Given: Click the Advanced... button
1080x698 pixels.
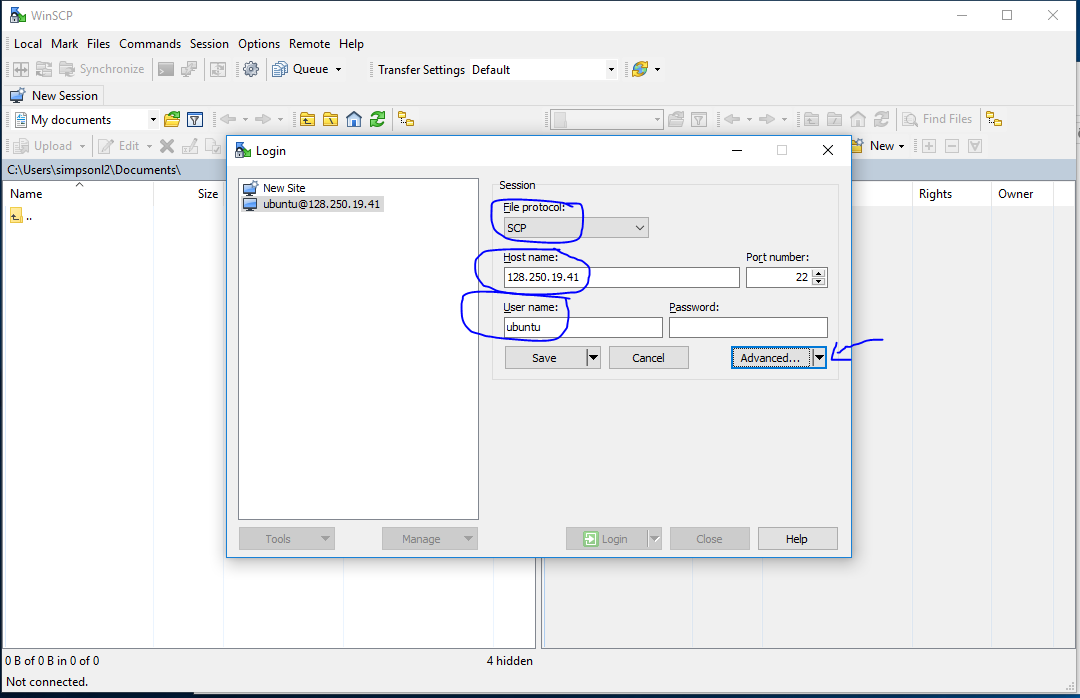Looking at the screenshot, I should point(769,358).
